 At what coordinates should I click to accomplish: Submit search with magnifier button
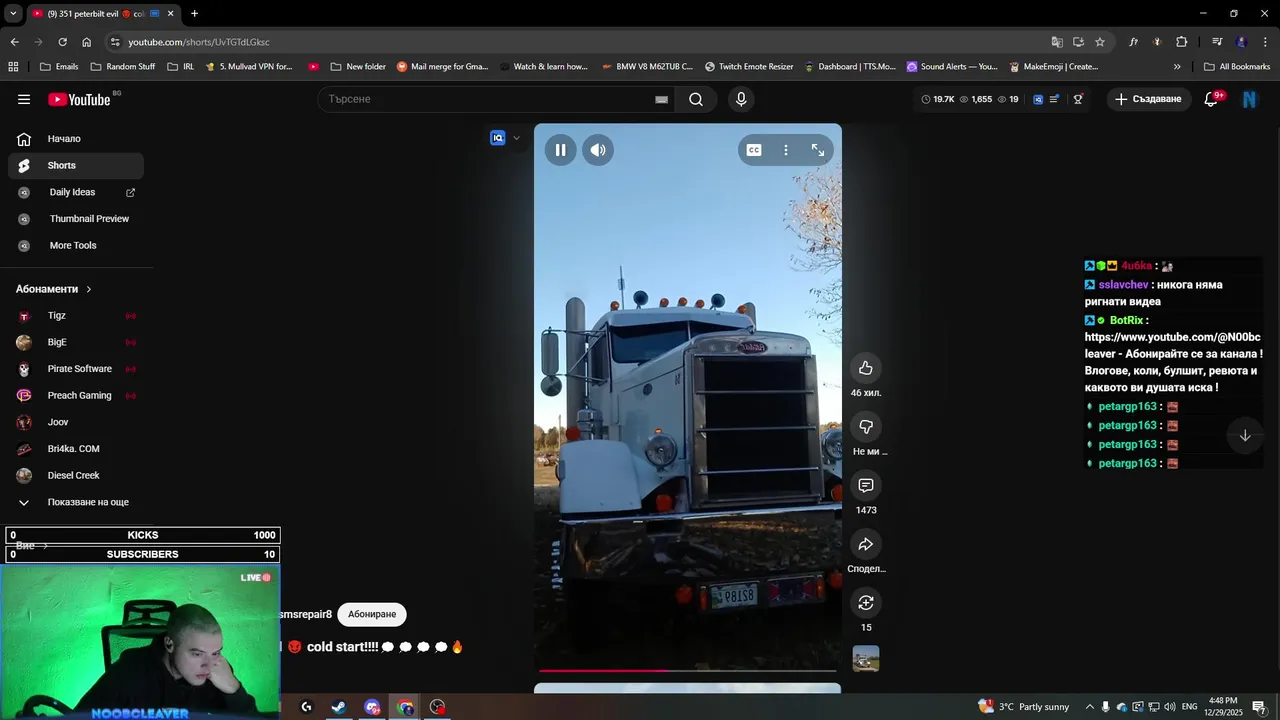coord(696,99)
